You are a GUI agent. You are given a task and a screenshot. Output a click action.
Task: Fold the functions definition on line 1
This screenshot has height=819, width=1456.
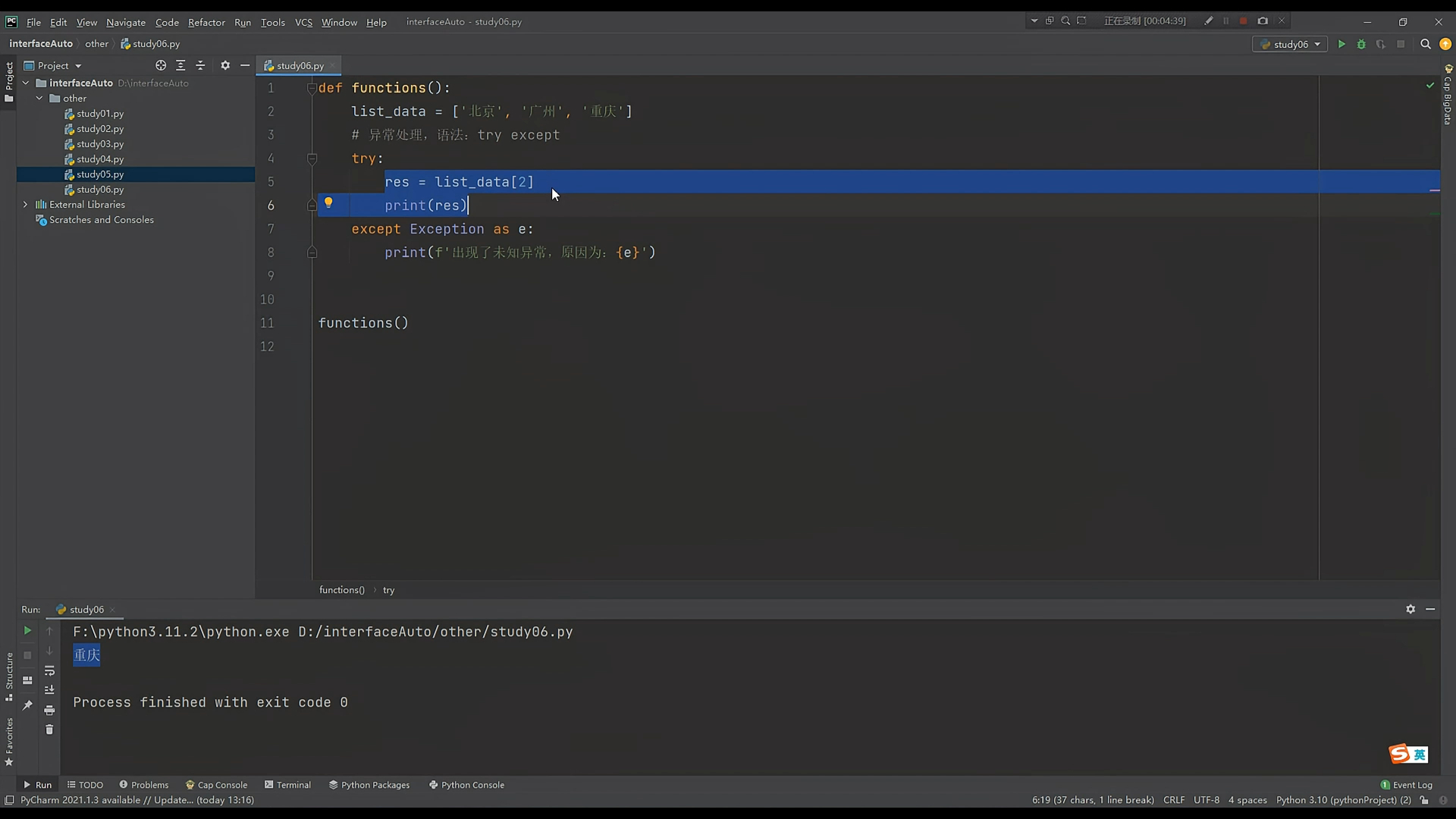pyautogui.click(x=312, y=88)
